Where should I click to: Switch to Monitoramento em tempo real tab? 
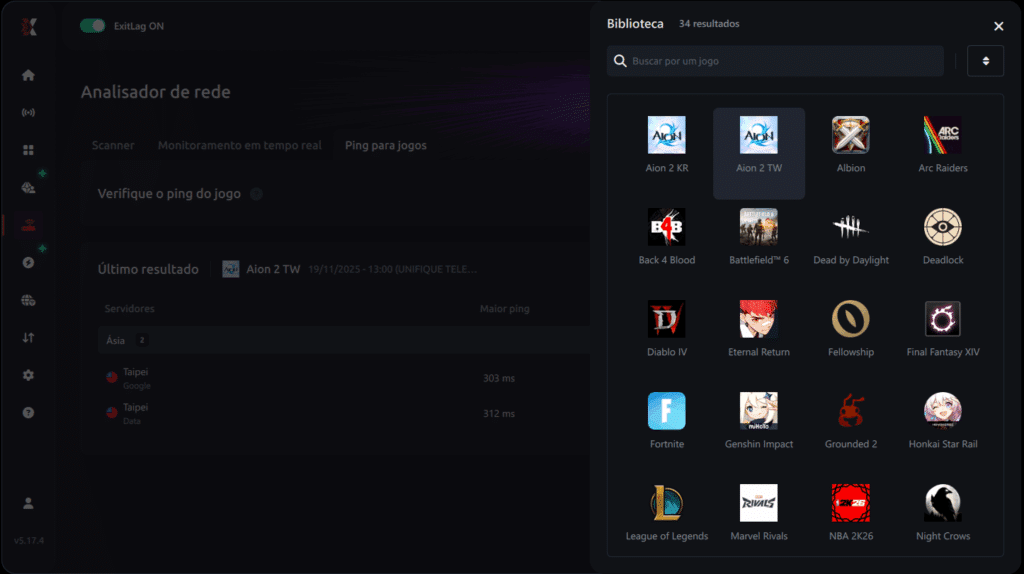[x=240, y=145]
